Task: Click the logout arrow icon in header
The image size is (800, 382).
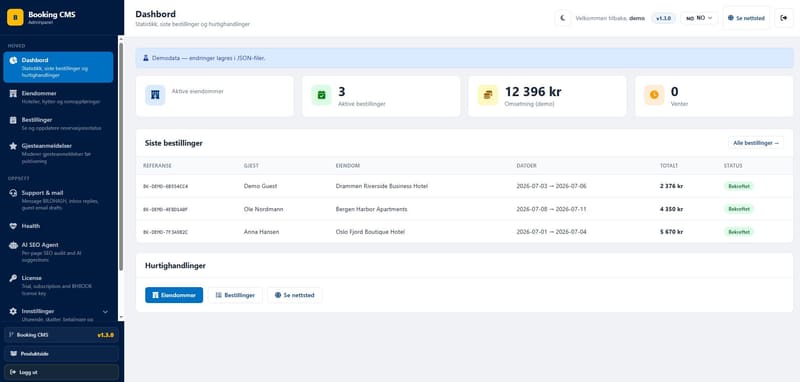Action: (784, 18)
